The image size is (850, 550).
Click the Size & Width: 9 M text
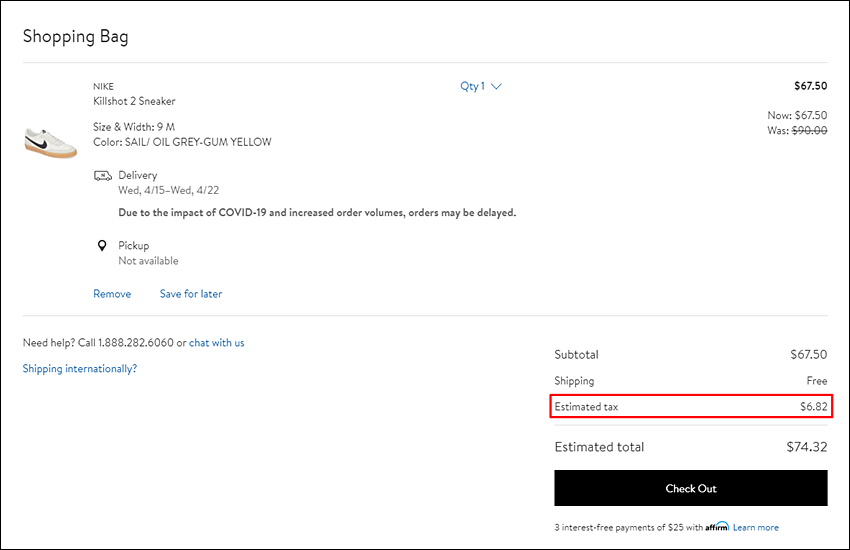(134, 127)
